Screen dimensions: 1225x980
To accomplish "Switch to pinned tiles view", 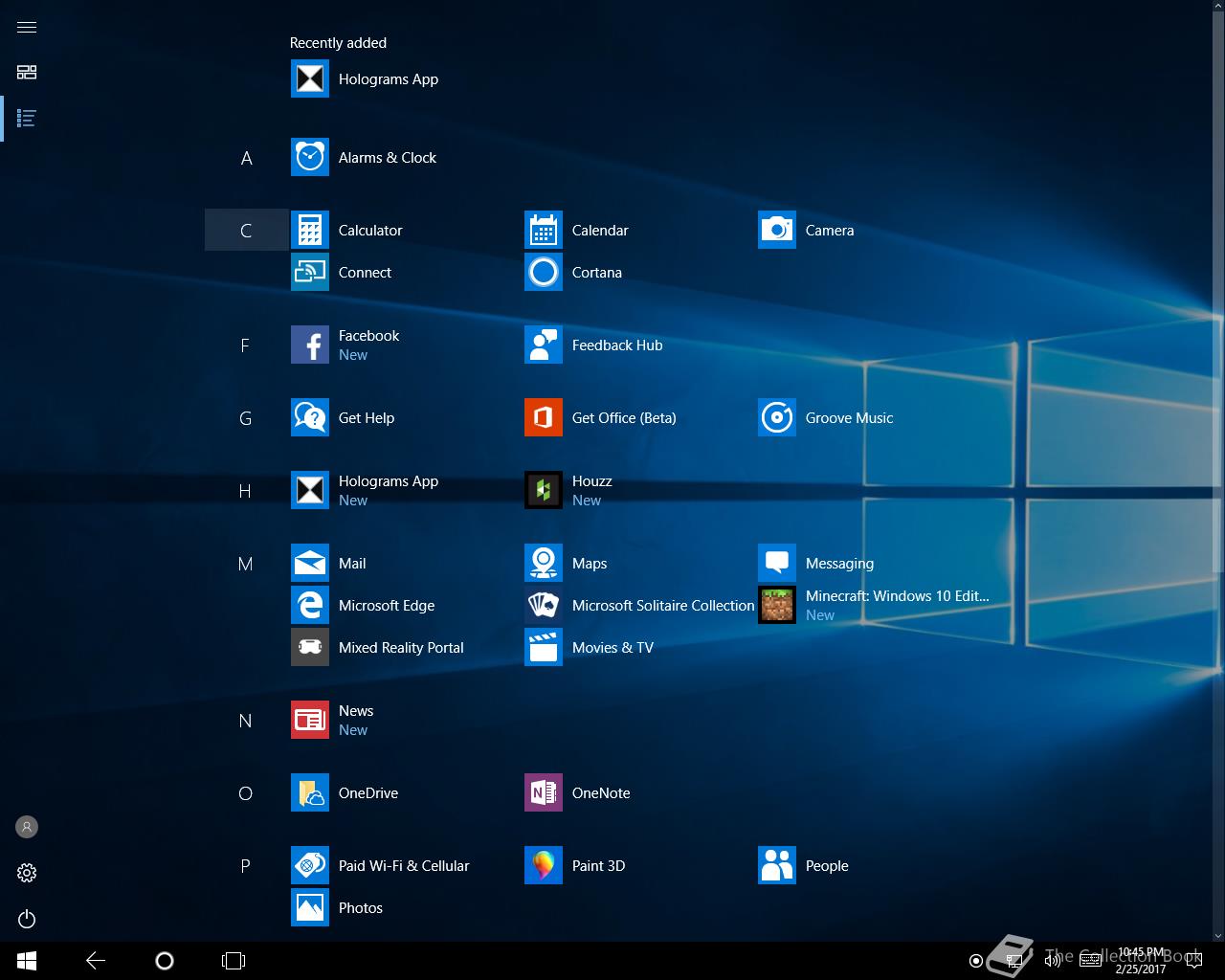I will click(27, 73).
